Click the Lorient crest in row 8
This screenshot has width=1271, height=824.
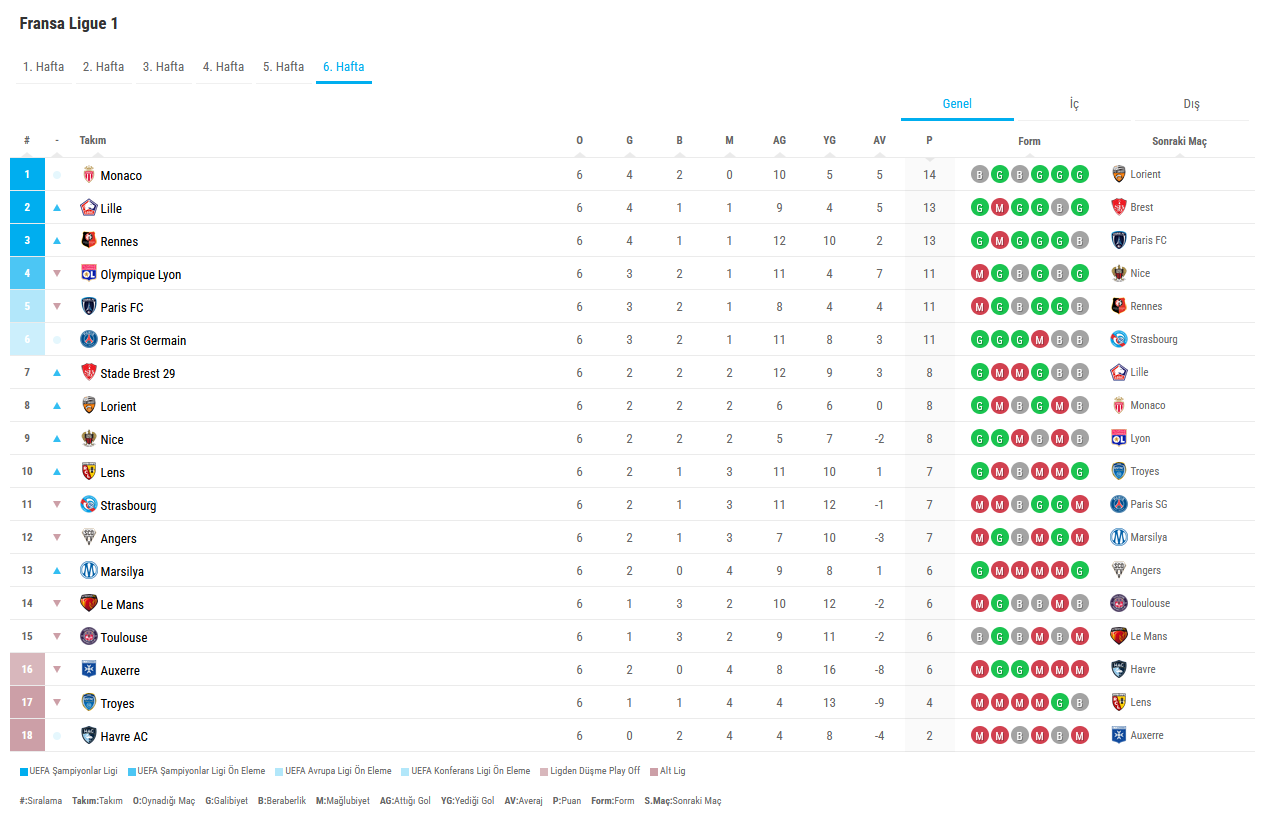tap(89, 406)
